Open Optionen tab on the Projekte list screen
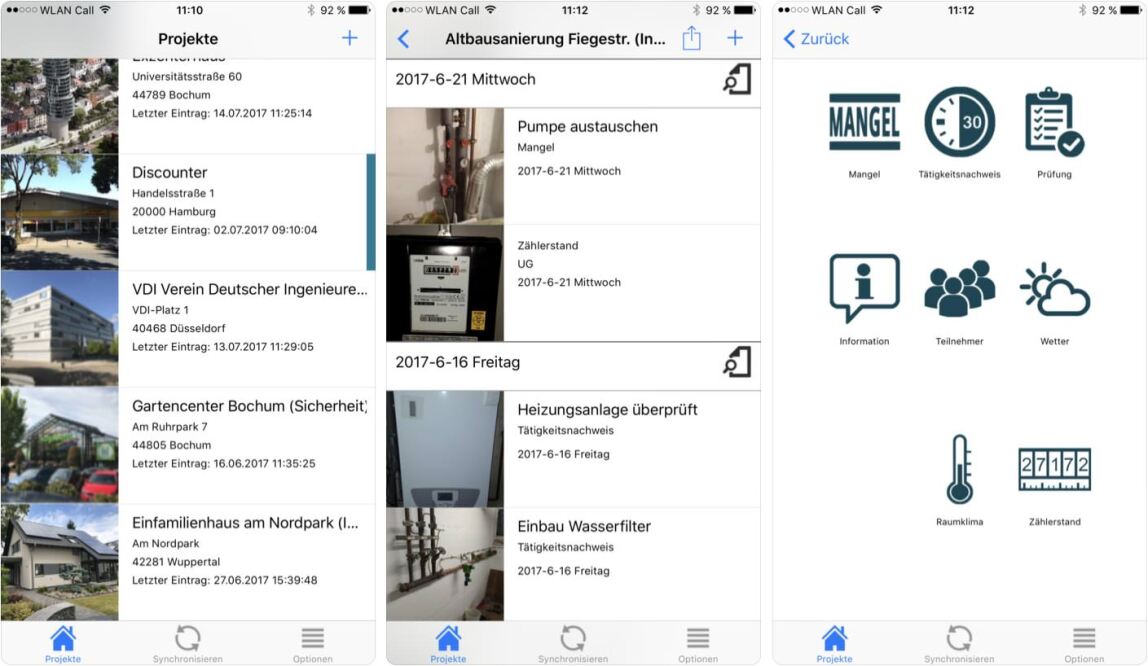The height and width of the screenshot is (666, 1148). tap(313, 644)
